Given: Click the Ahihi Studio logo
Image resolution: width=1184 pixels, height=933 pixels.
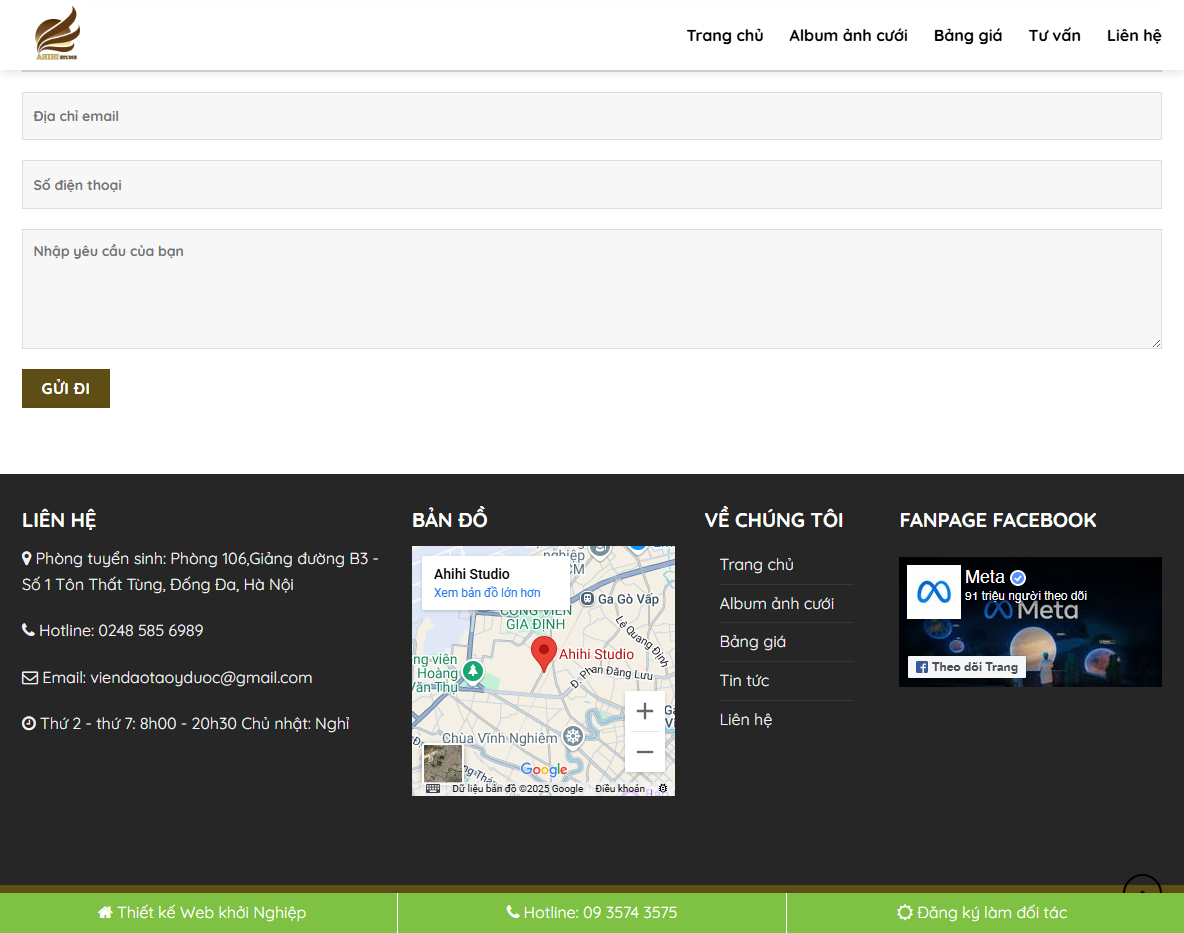Looking at the screenshot, I should click(55, 33).
